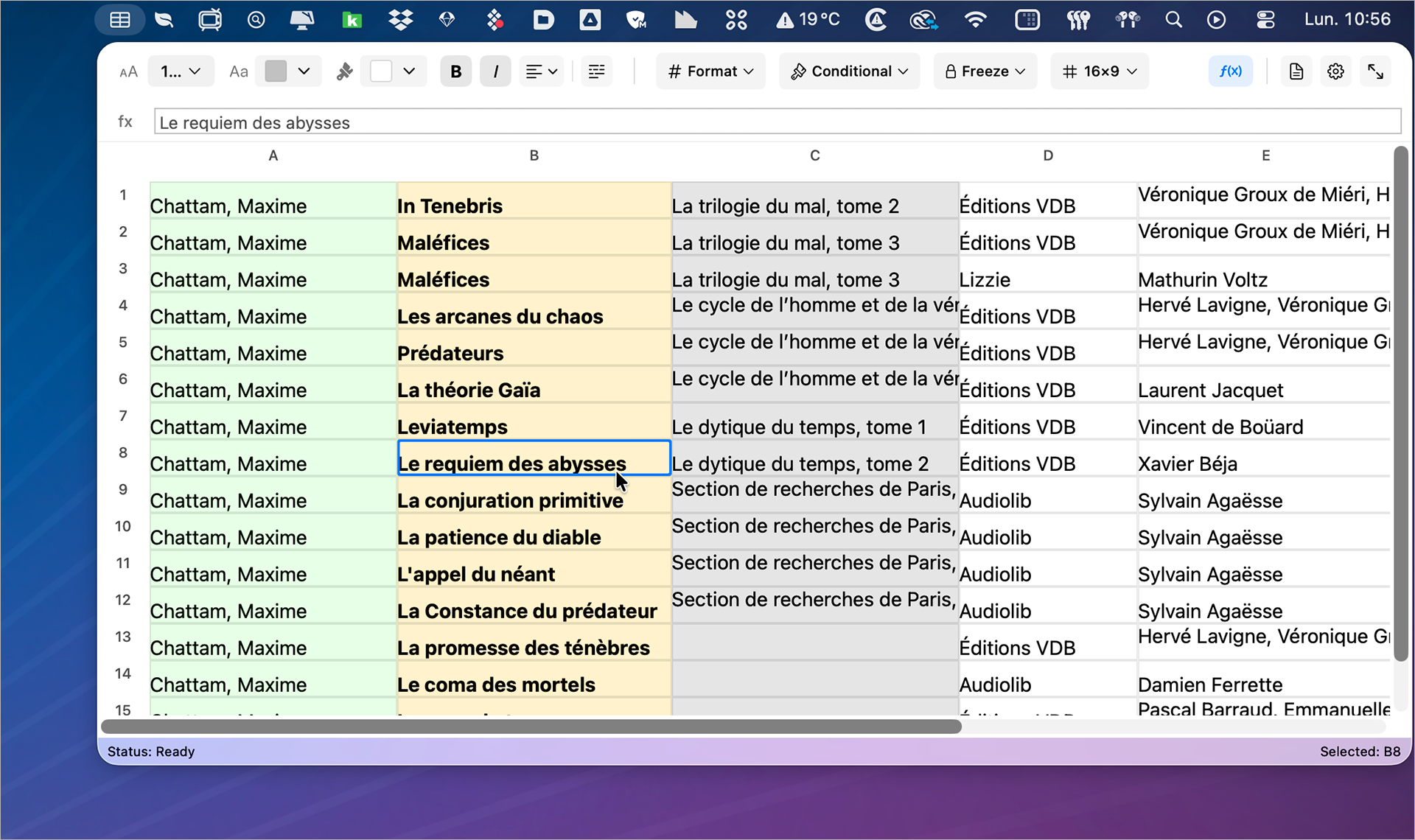Open the green K app in menu bar
Viewport: 1415px width, 840px height.
(x=352, y=20)
